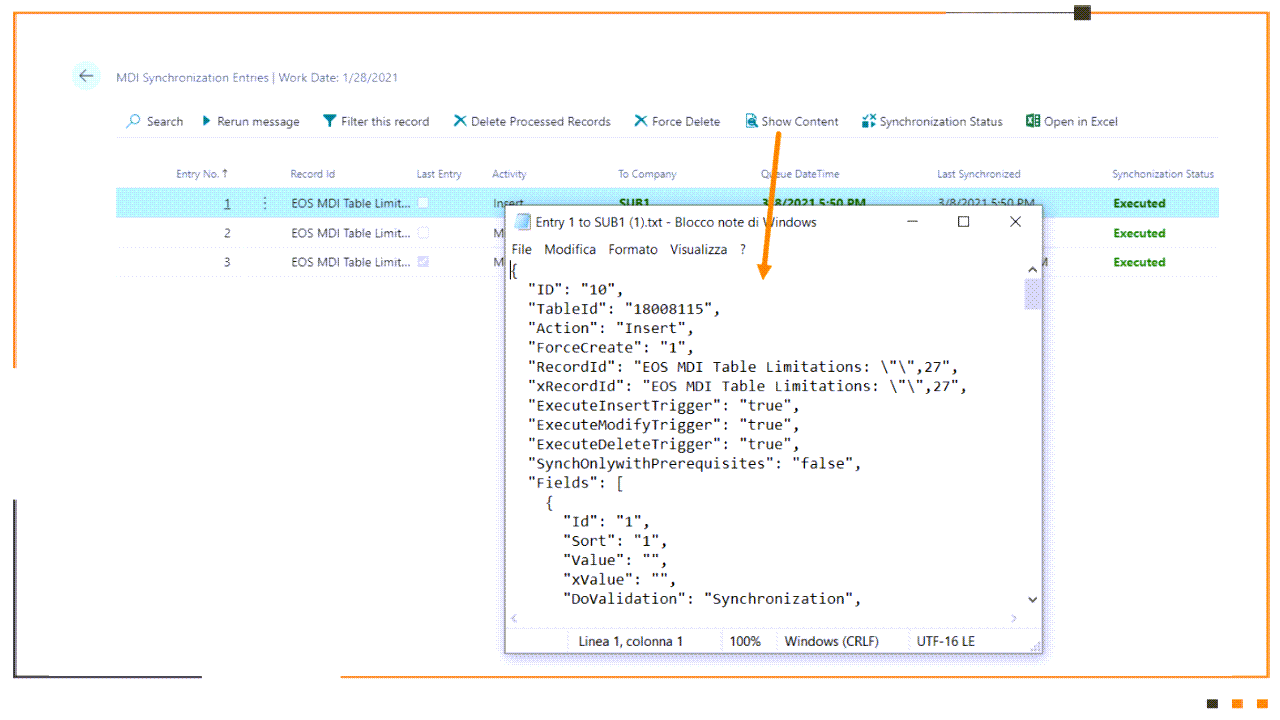
Task: Click Open in Excel action text
Action: pos(1081,122)
